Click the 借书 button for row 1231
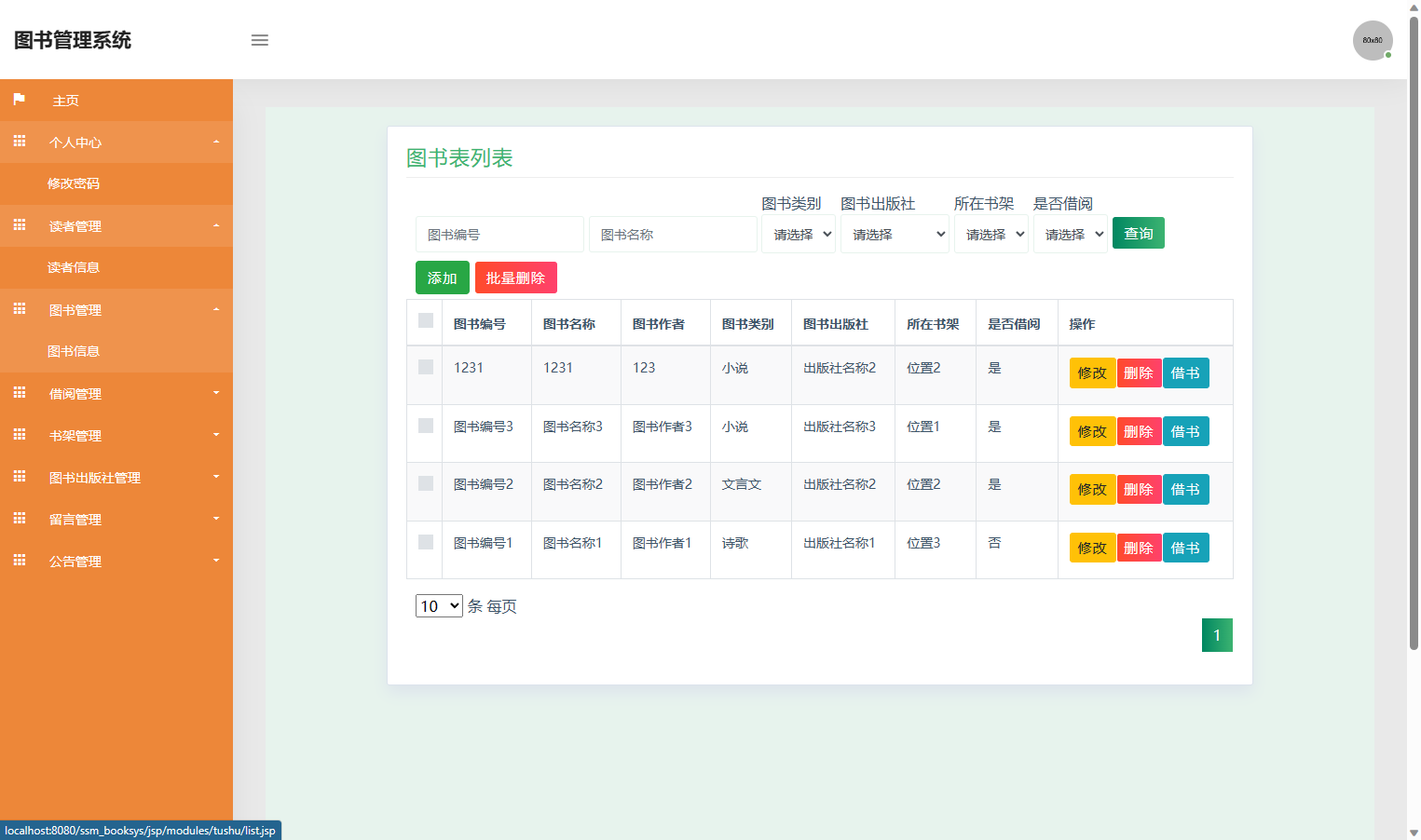Screen dimensions: 1421x840 click(x=1185, y=373)
